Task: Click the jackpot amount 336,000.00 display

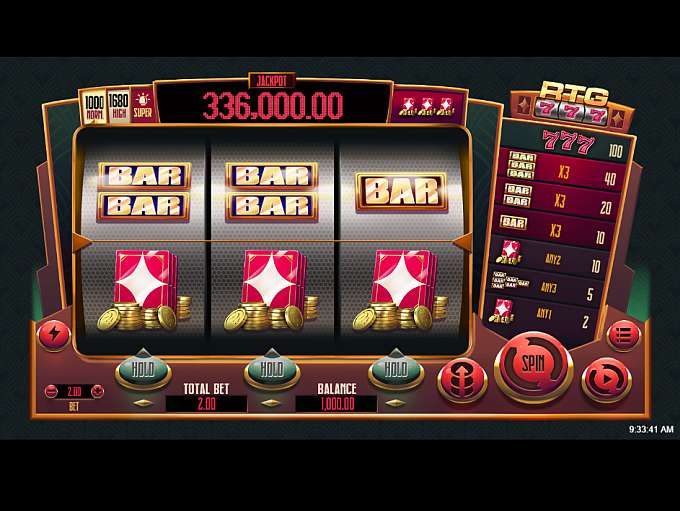Action: pos(273,106)
